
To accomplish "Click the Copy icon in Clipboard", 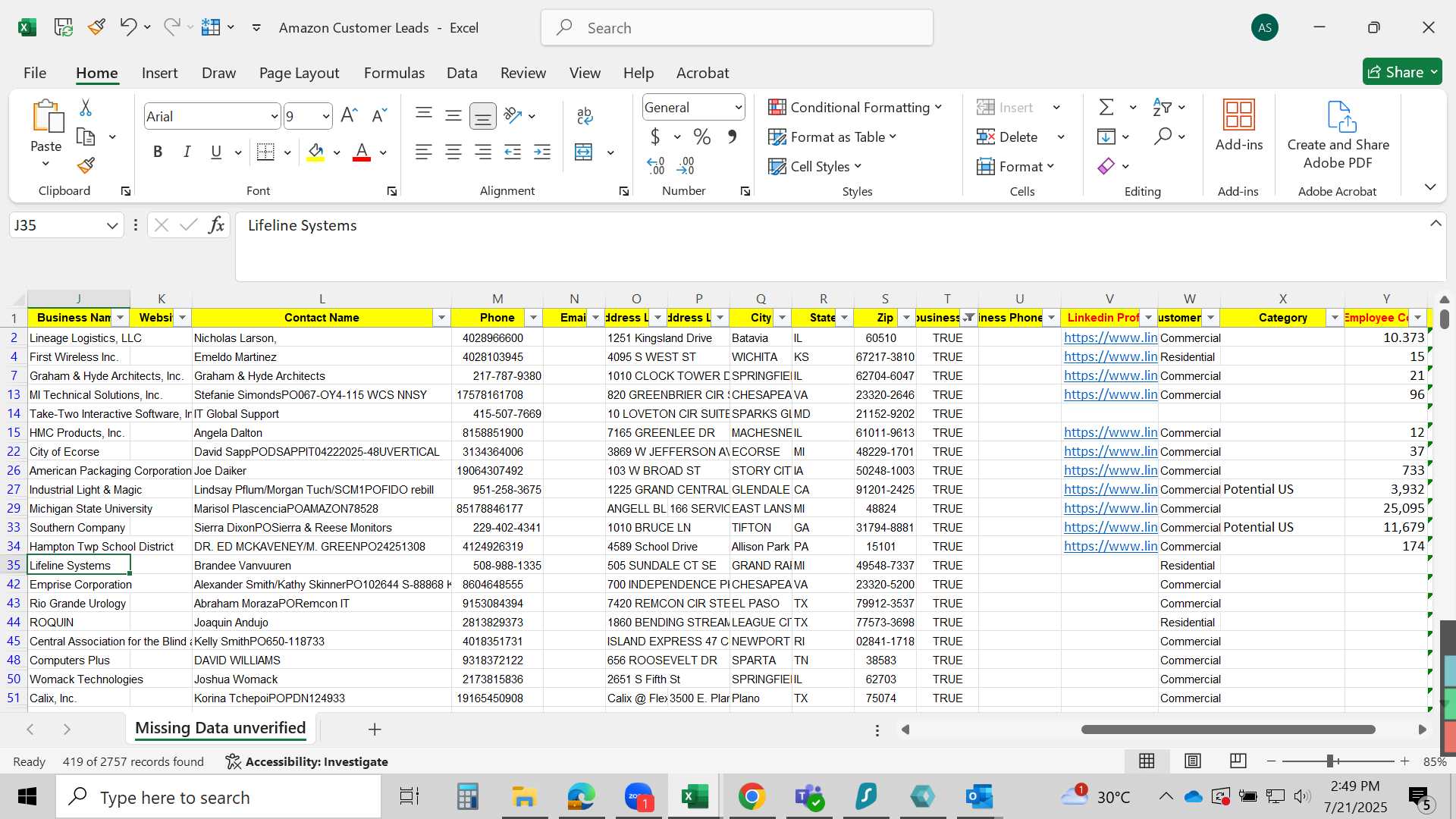I will tap(86, 137).
